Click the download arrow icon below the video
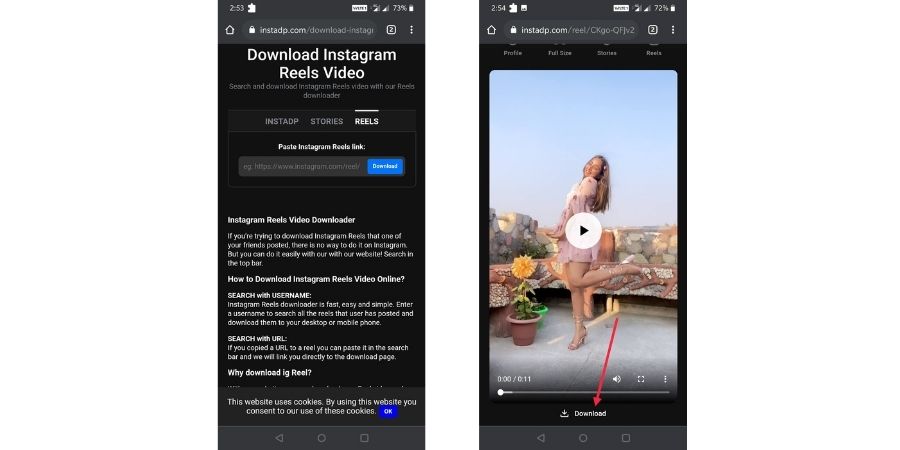The width and height of the screenshot is (900, 450). 564,413
